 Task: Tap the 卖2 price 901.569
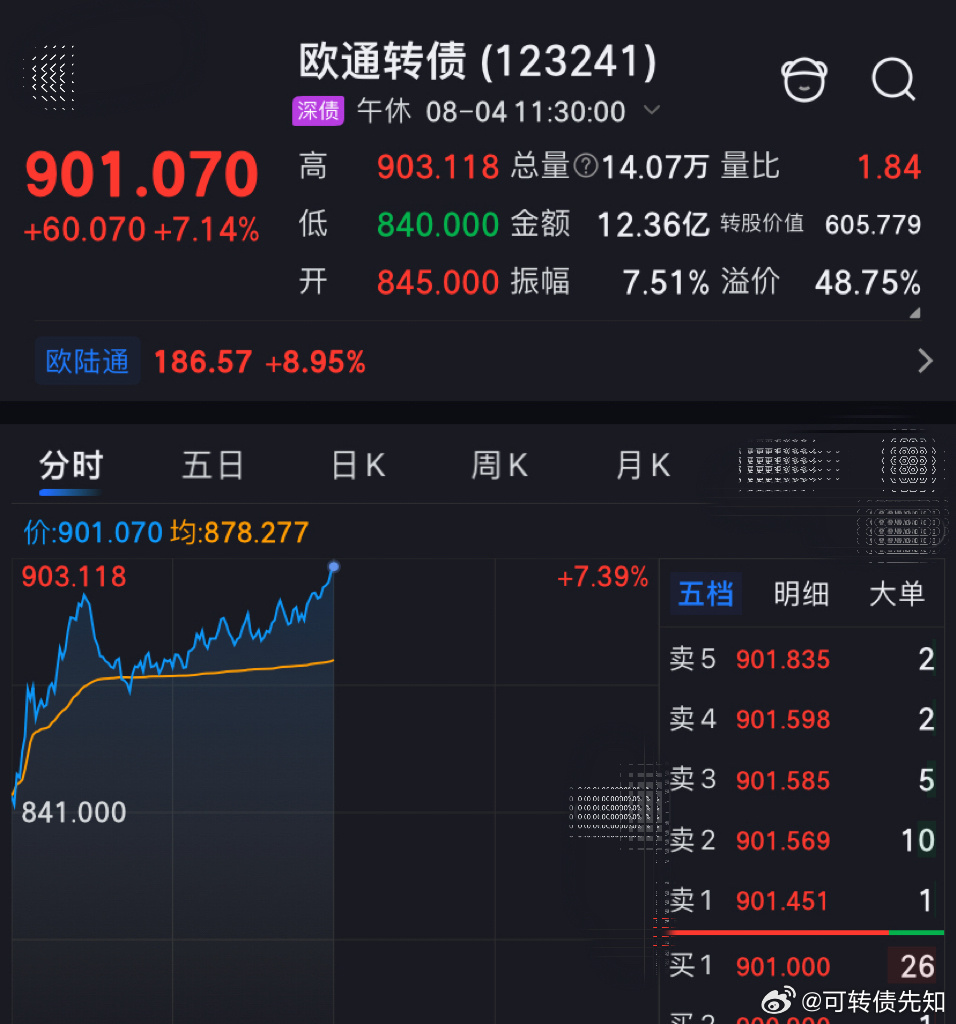(782, 840)
